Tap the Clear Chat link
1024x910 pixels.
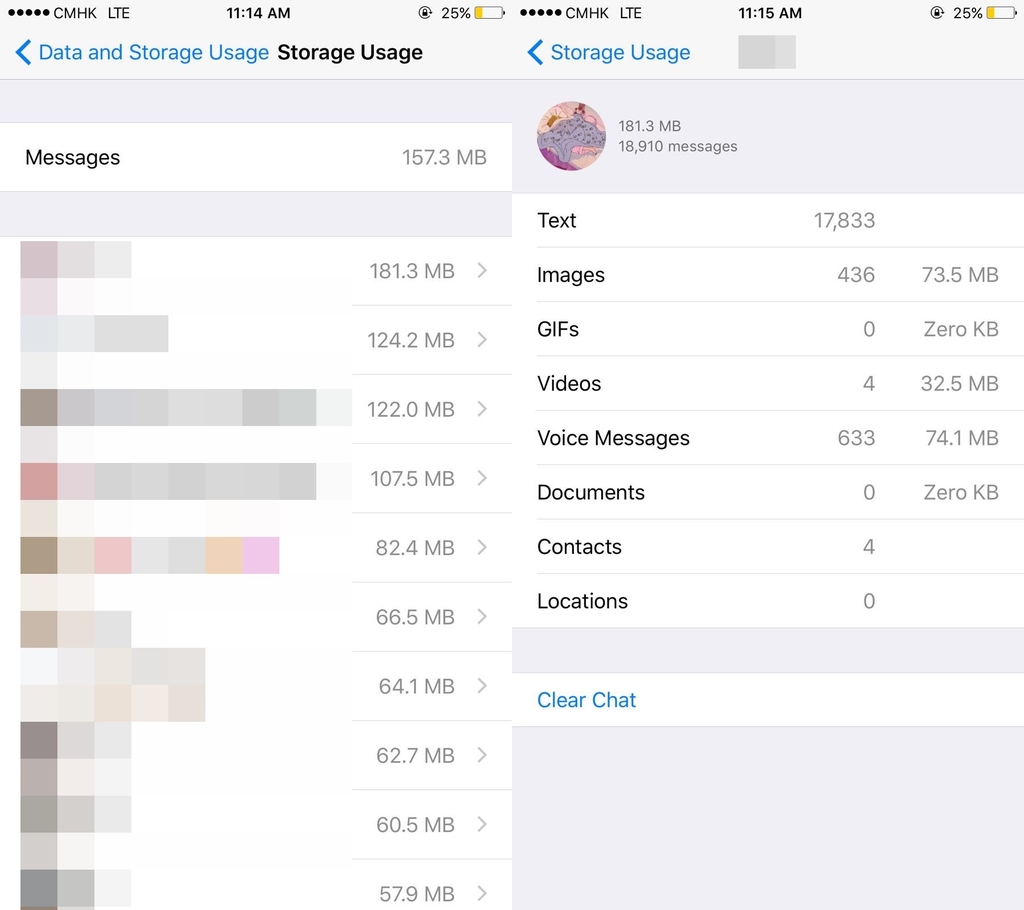click(x=586, y=700)
